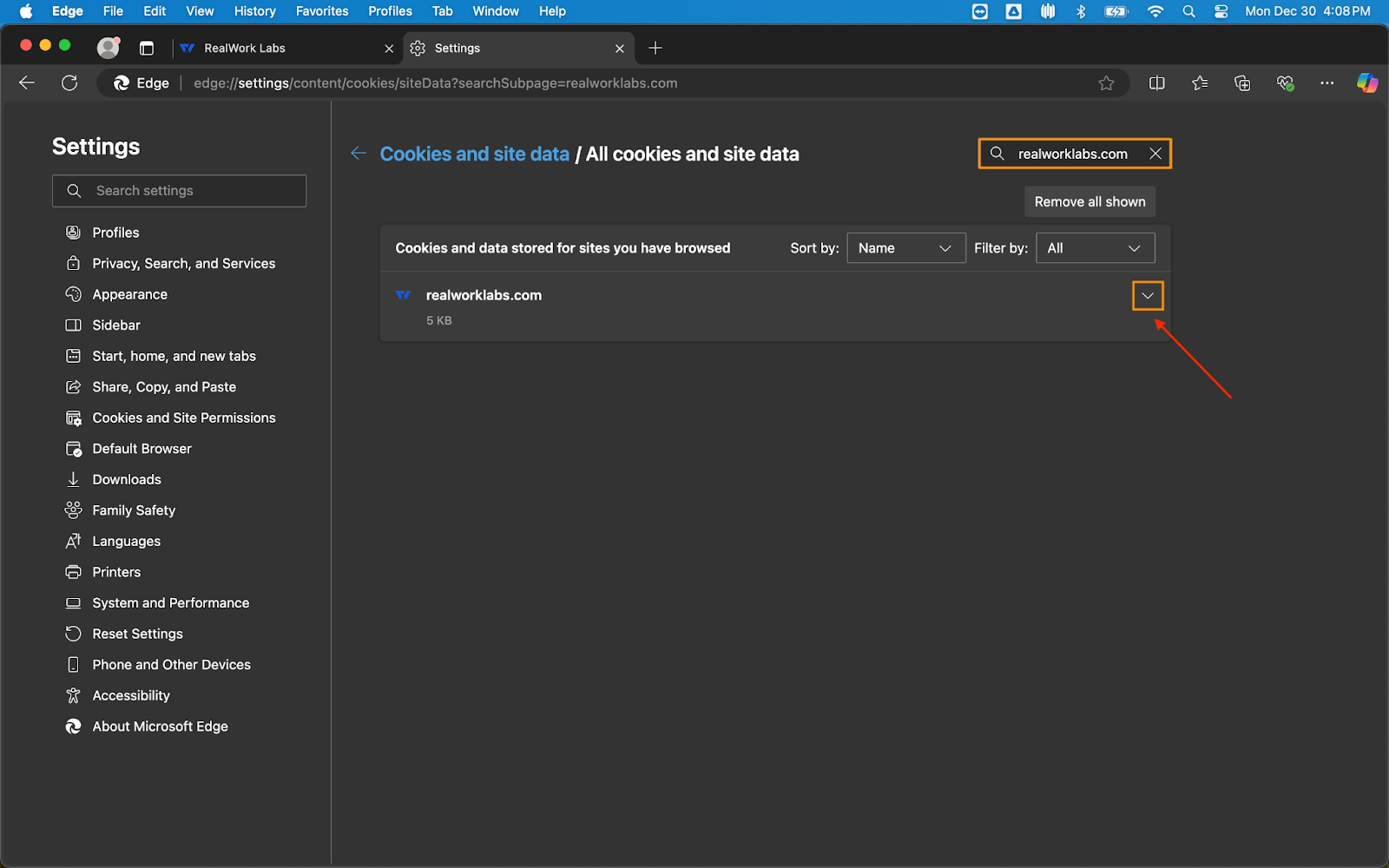
Task: Reload the page with the refresh icon
Action: click(x=69, y=83)
